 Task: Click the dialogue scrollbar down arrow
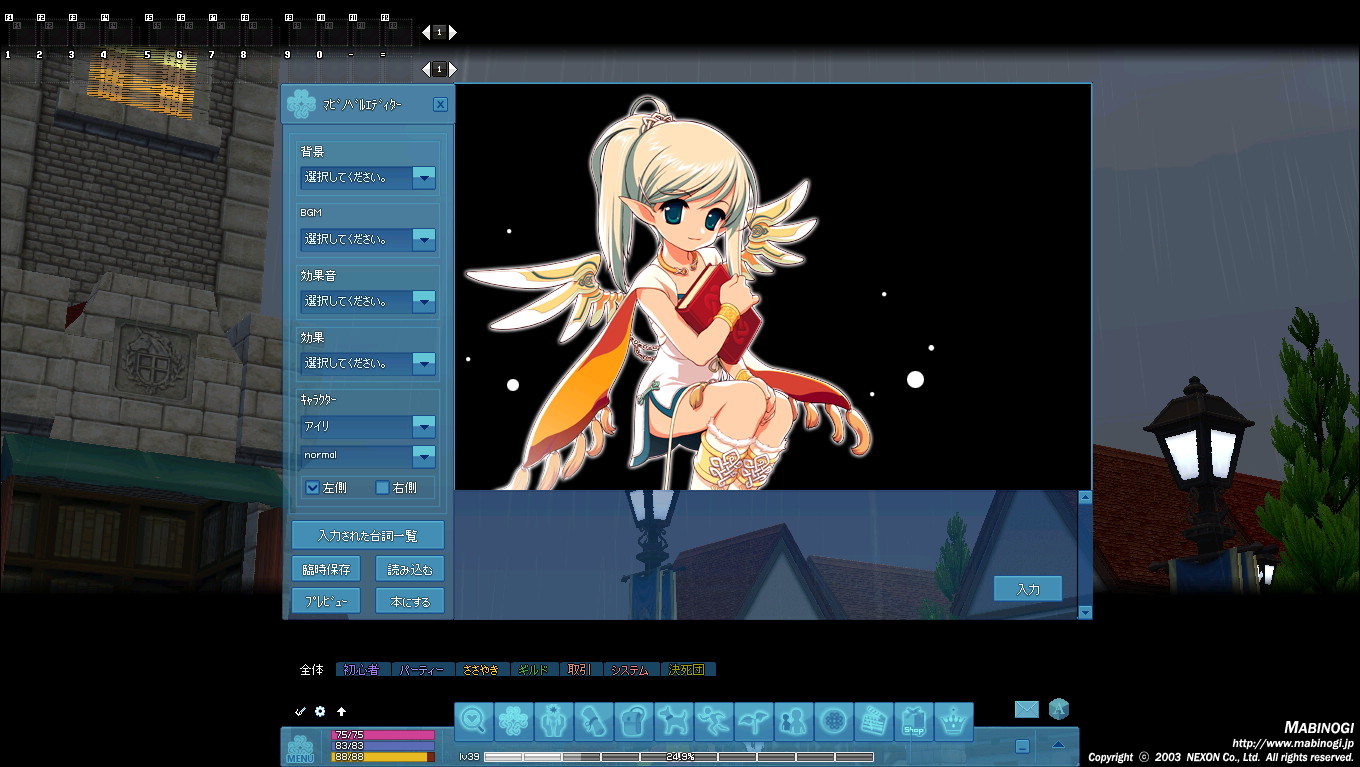click(x=1085, y=612)
